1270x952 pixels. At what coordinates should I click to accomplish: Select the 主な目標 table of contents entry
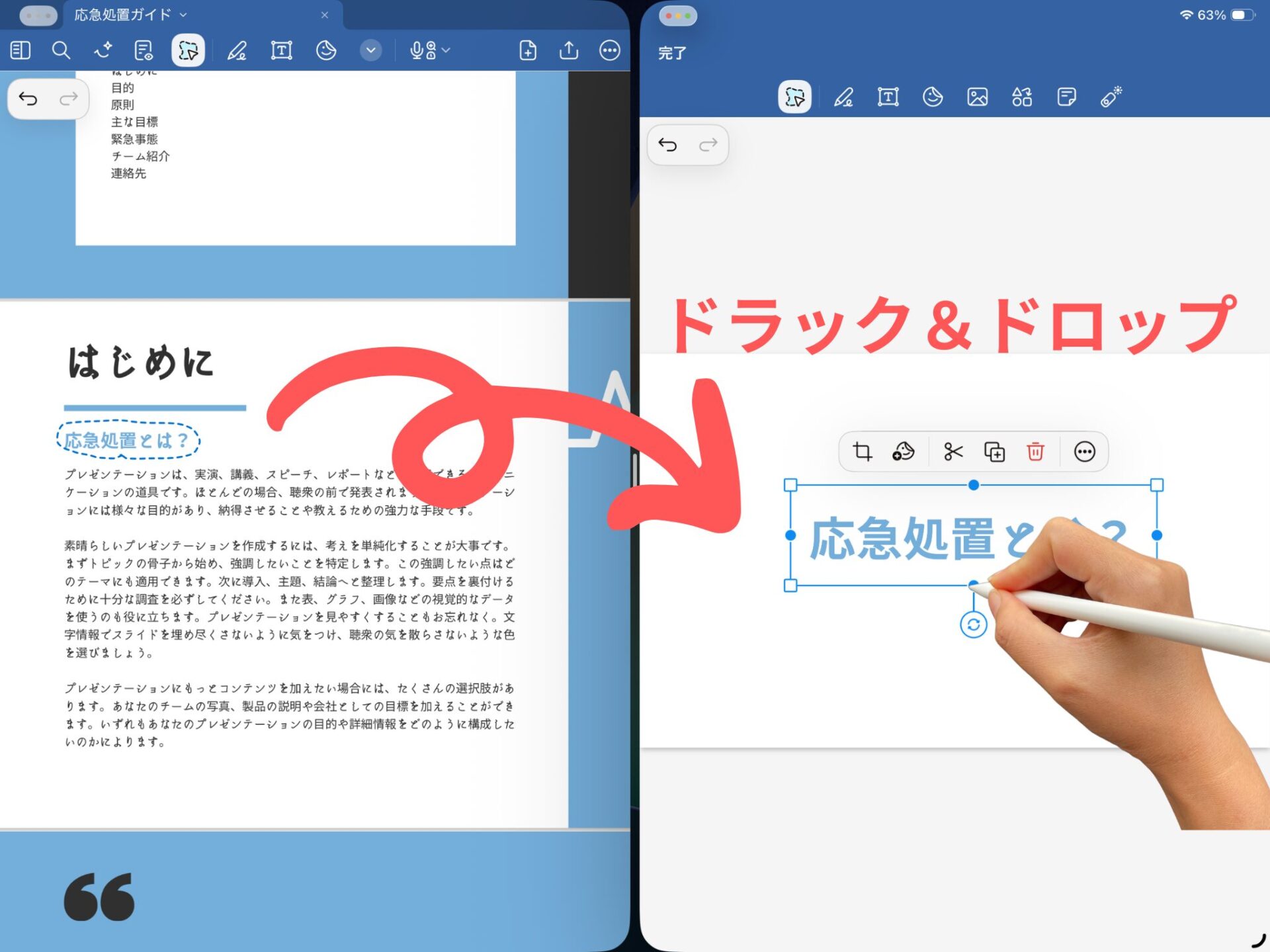[x=134, y=122]
